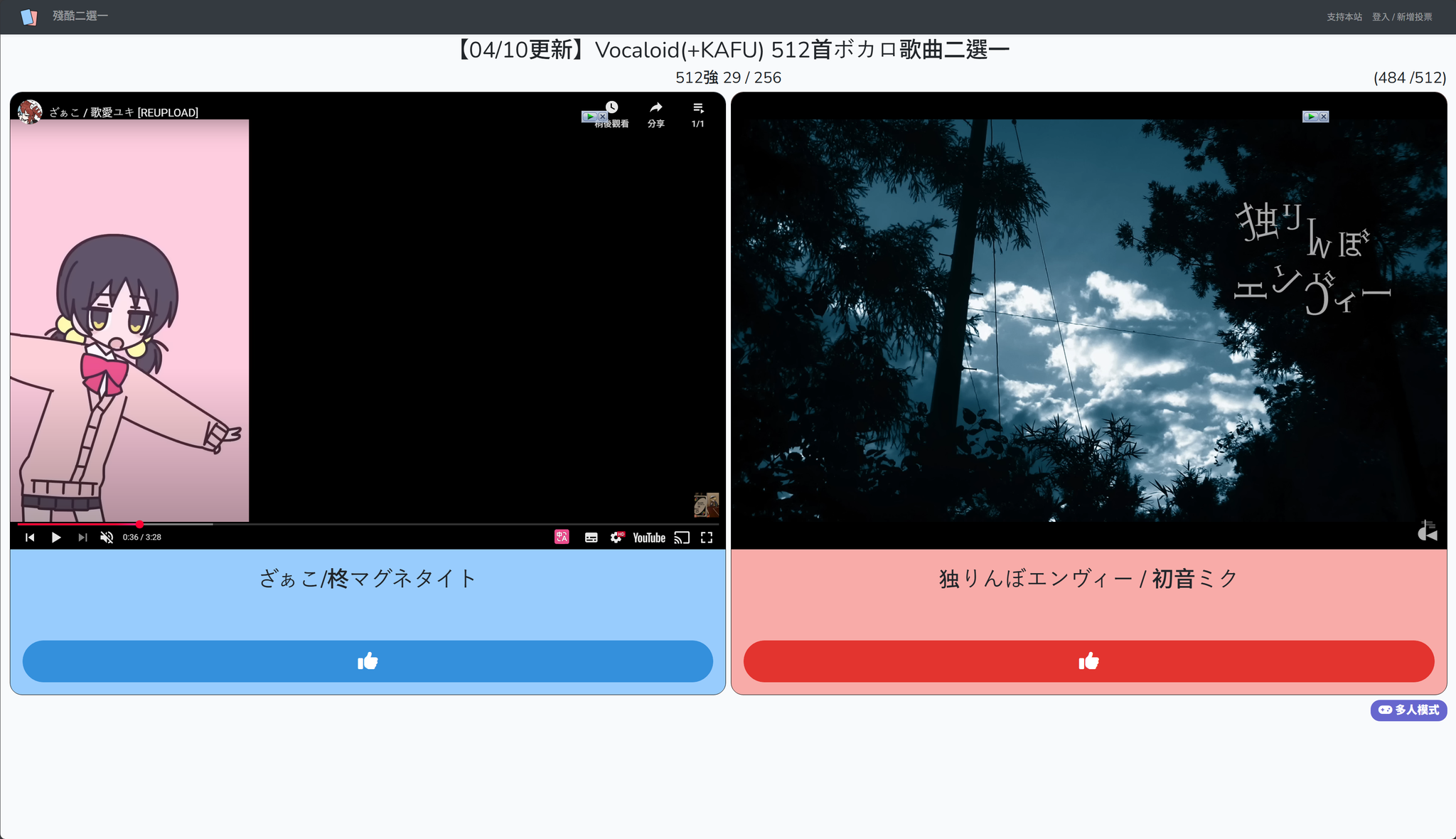Play the left video

coord(56,538)
